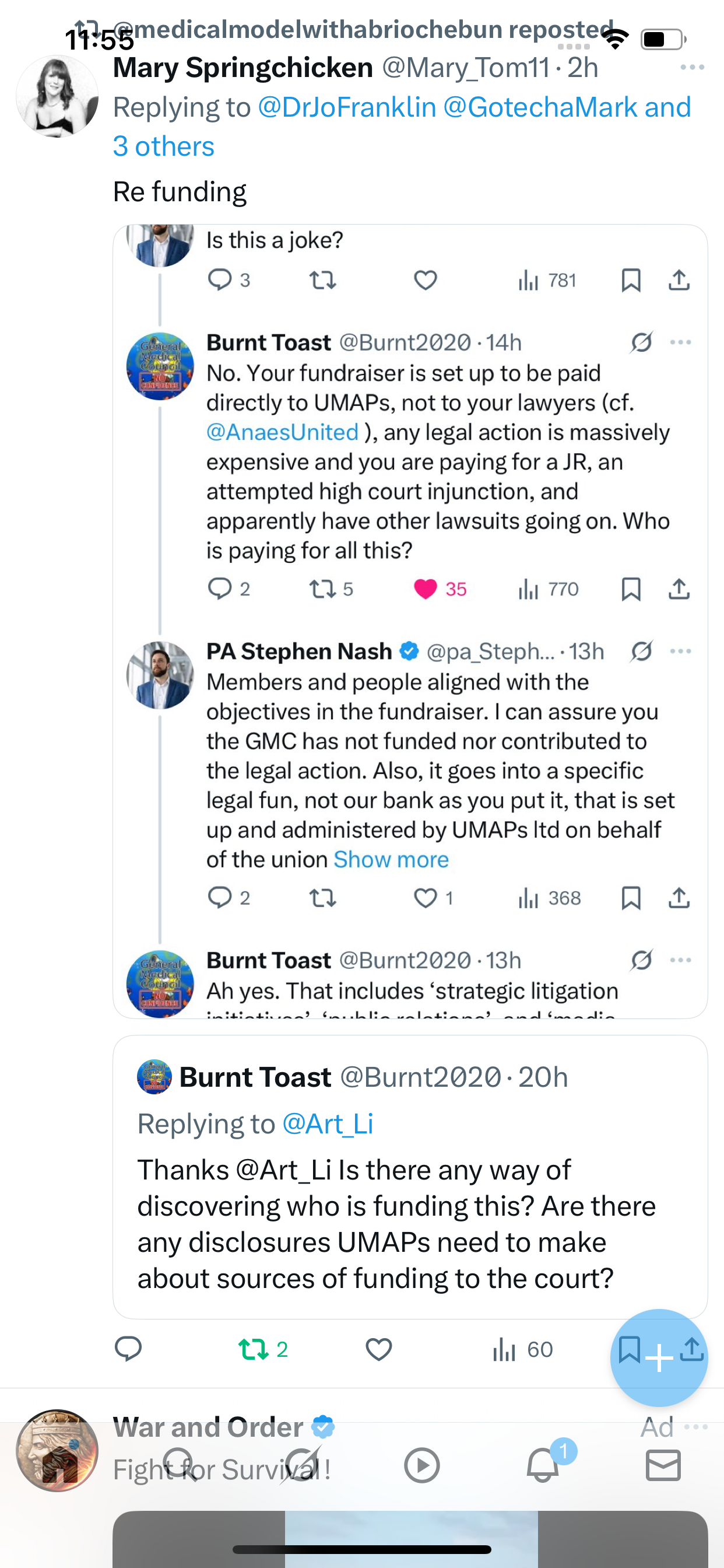The image size is (724, 1568).
Task: Open @DrJoFranklin profile link
Action: coord(347,108)
